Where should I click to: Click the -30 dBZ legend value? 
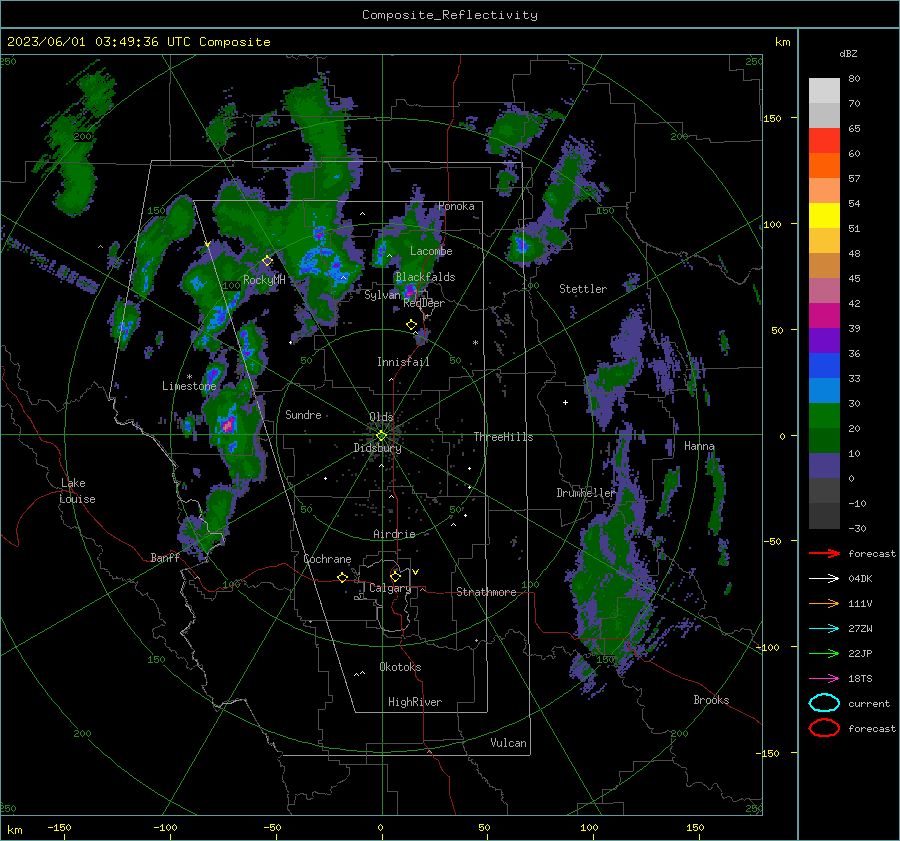coord(857,528)
